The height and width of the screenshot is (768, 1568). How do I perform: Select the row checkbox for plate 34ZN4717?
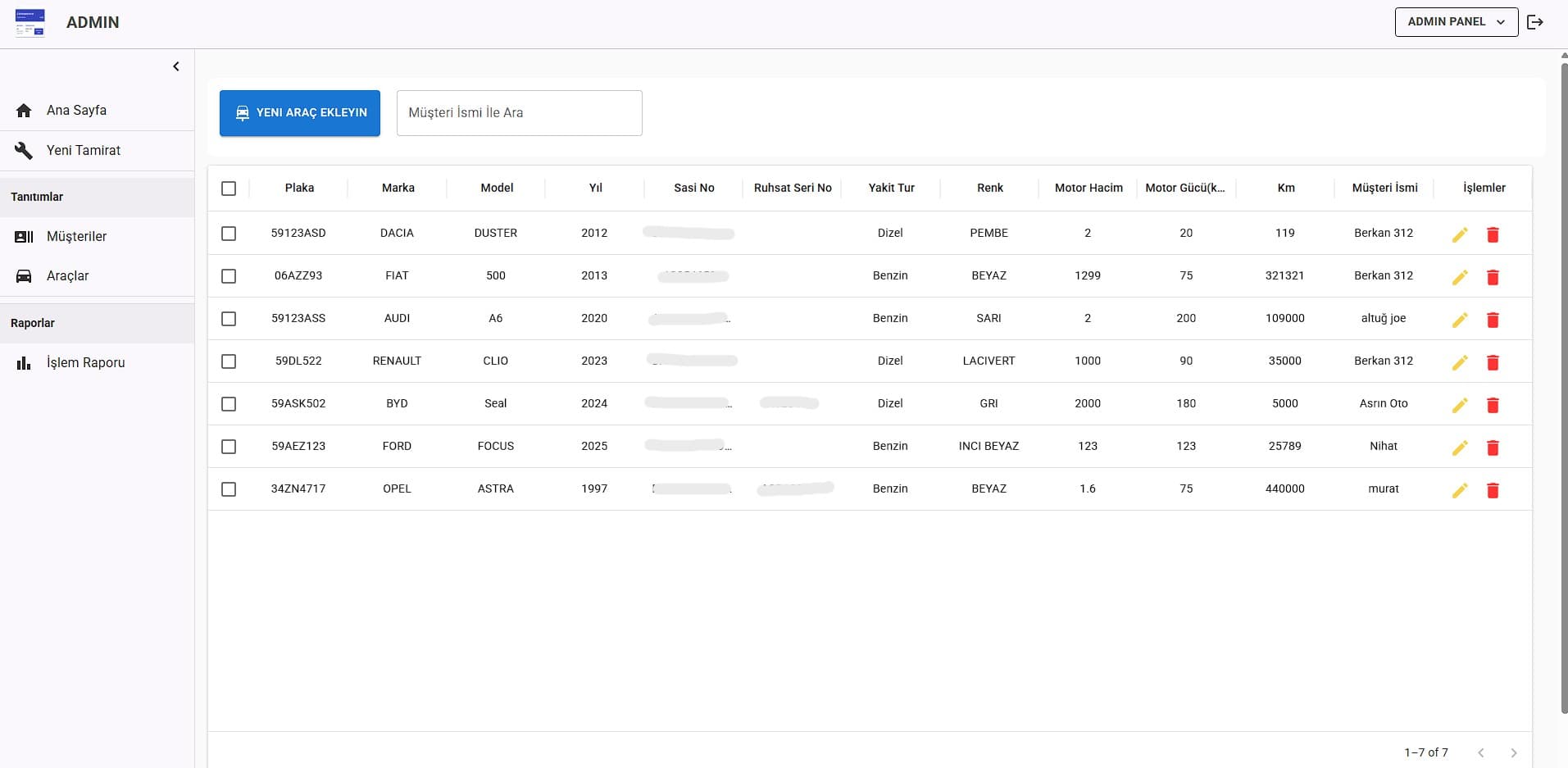[x=229, y=489]
